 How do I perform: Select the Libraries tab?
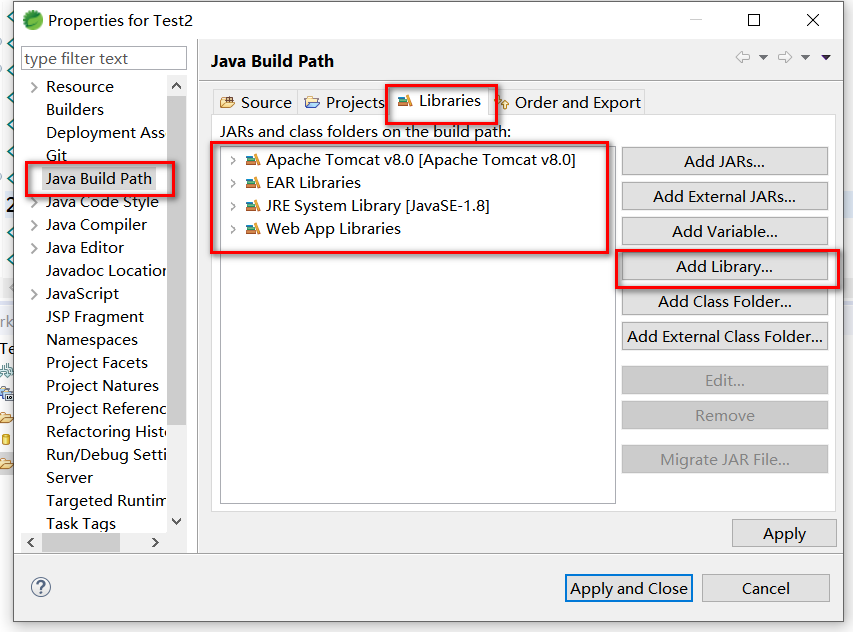point(440,101)
